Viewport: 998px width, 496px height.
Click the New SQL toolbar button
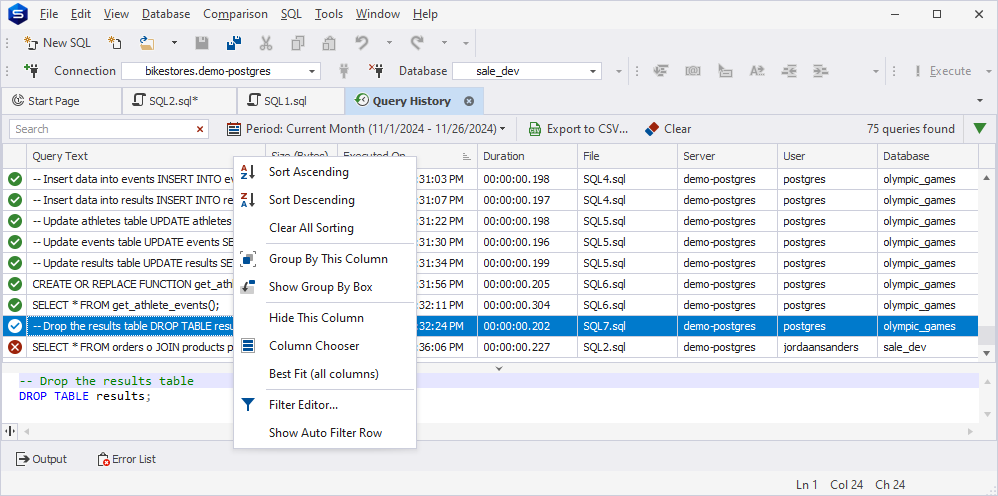pyautogui.click(x=57, y=43)
